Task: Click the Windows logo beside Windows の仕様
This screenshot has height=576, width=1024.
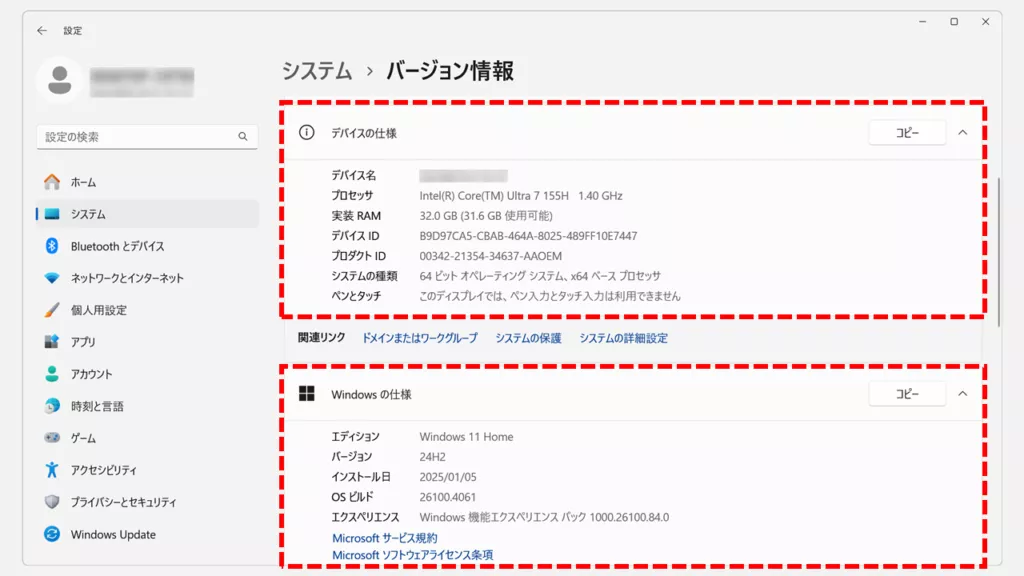Action: [306, 394]
